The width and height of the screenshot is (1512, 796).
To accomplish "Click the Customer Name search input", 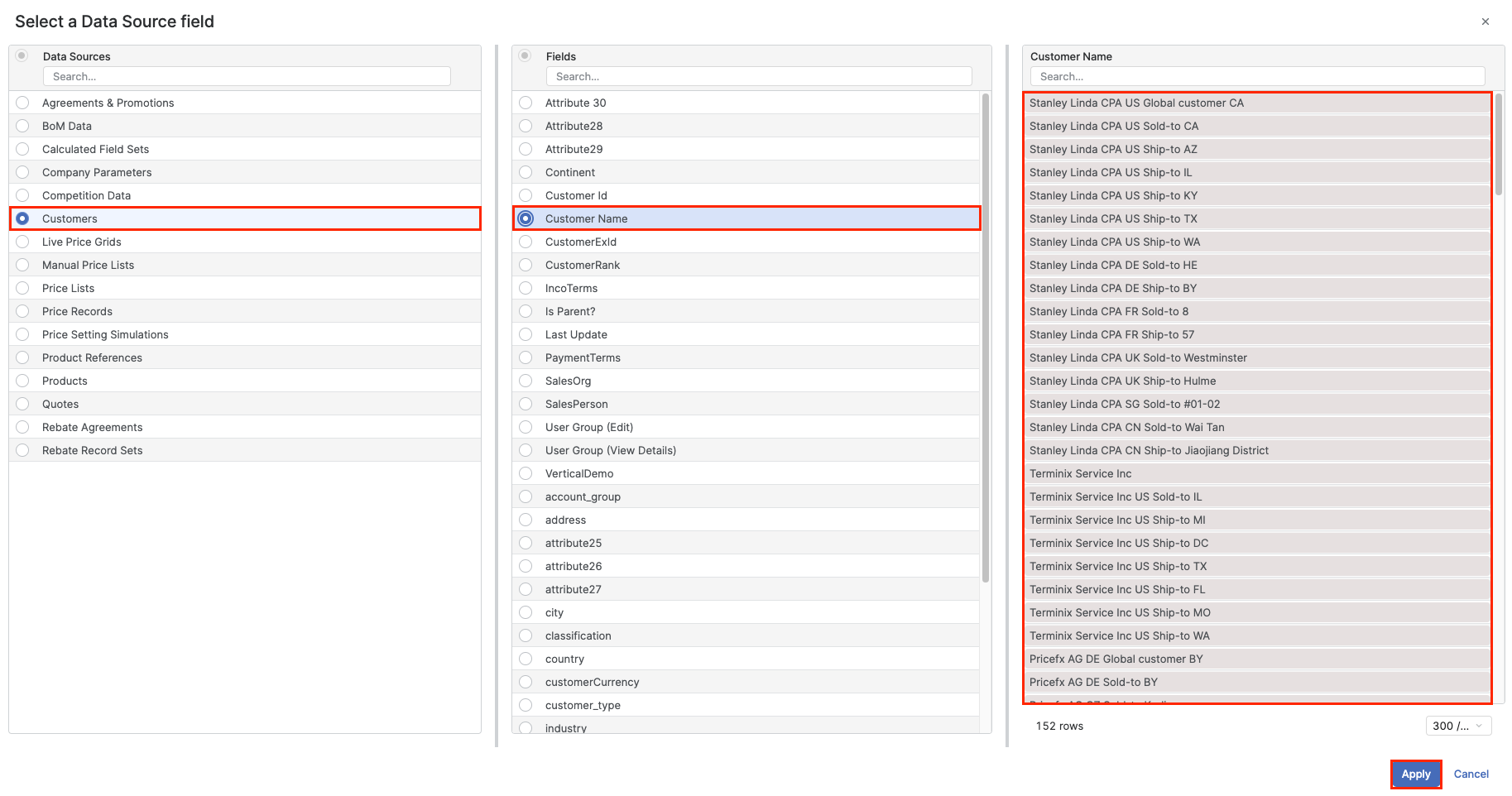I will pyautogui.click(x=1256, y=76).
